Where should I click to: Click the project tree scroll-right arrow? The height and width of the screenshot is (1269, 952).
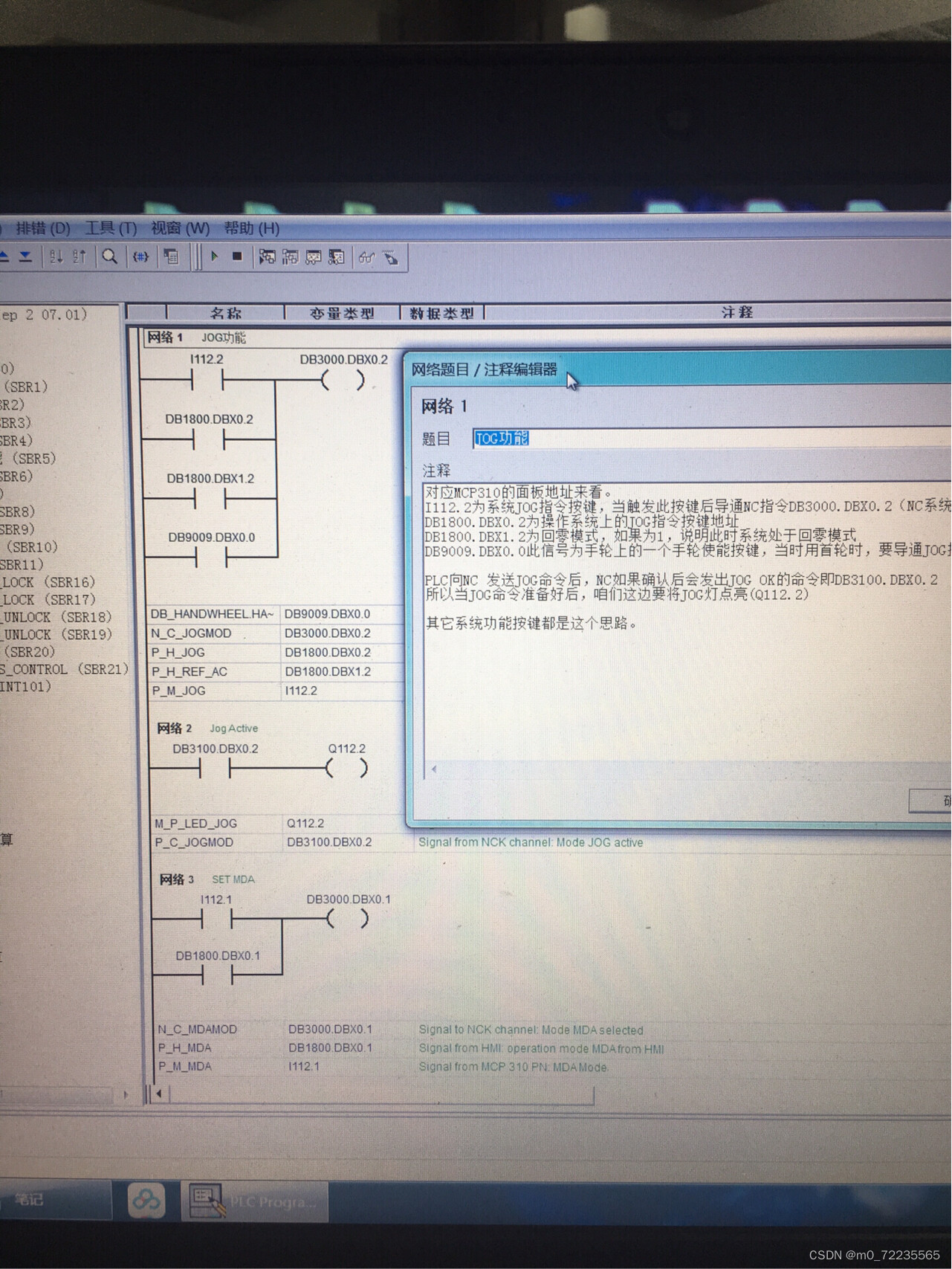click(125, 1094)
